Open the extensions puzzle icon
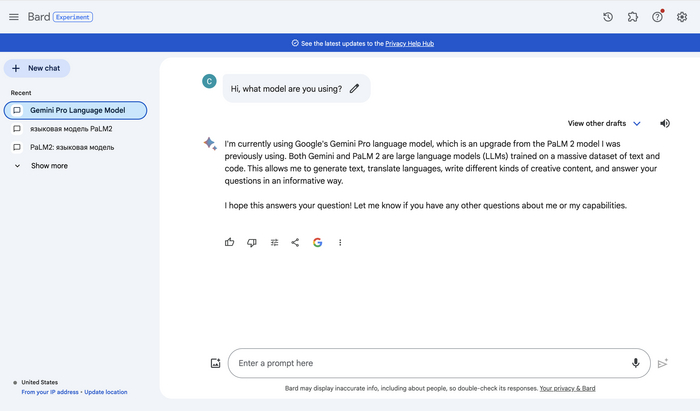The height and width of the screenshot is (411, 700). click(633, 17)
